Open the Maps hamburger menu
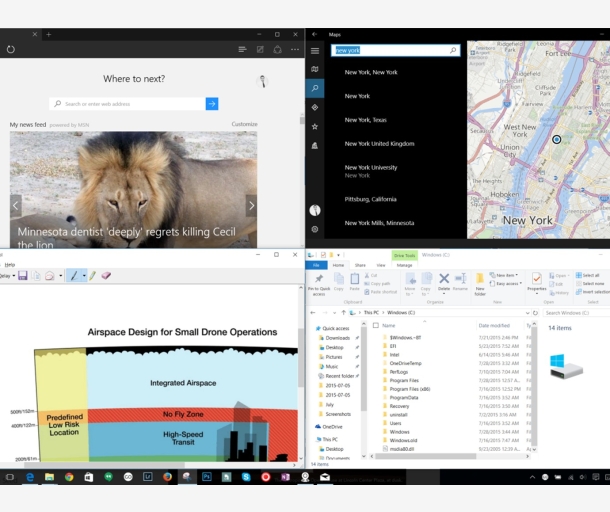This screenshot has height=512, width=610. [314, 50]
